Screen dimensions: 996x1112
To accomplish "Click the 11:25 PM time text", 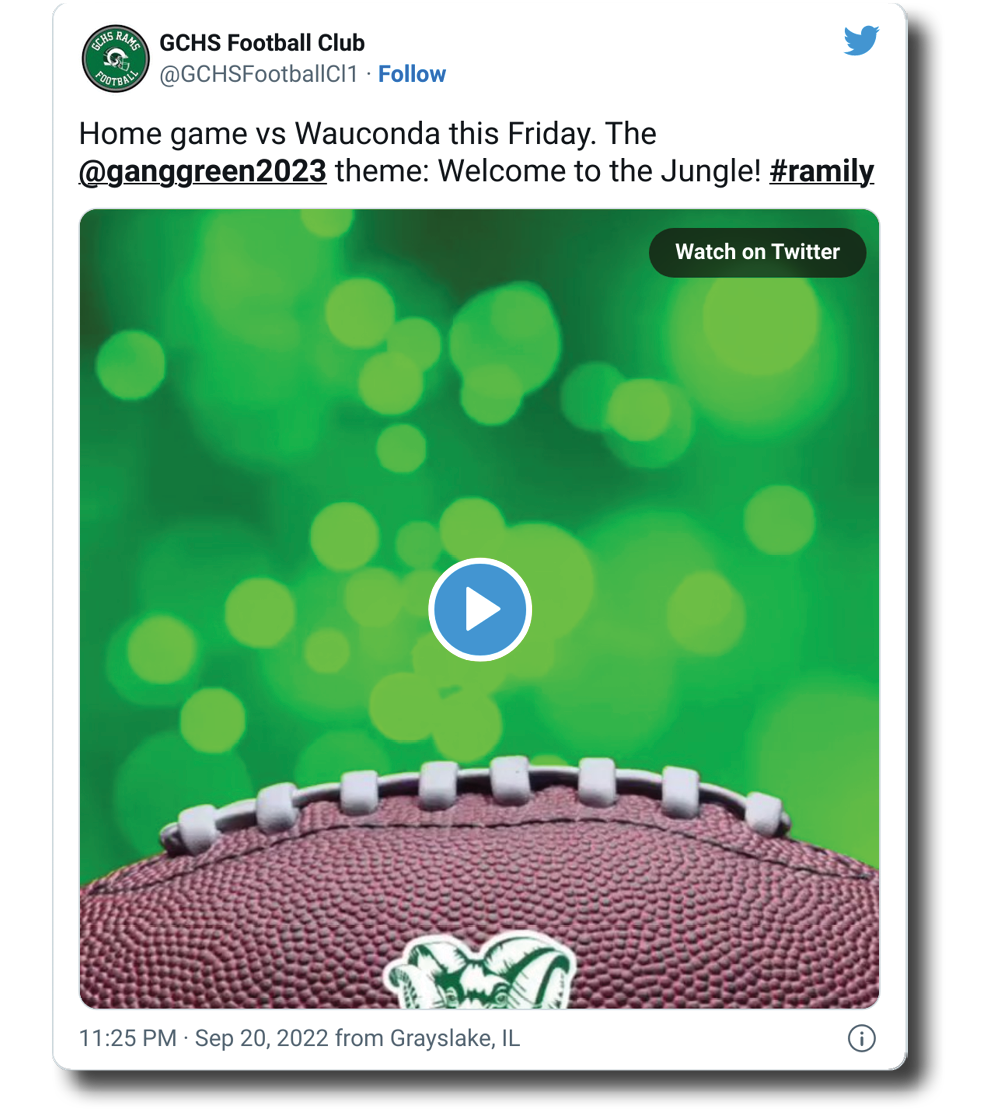I will point(127,1038).
